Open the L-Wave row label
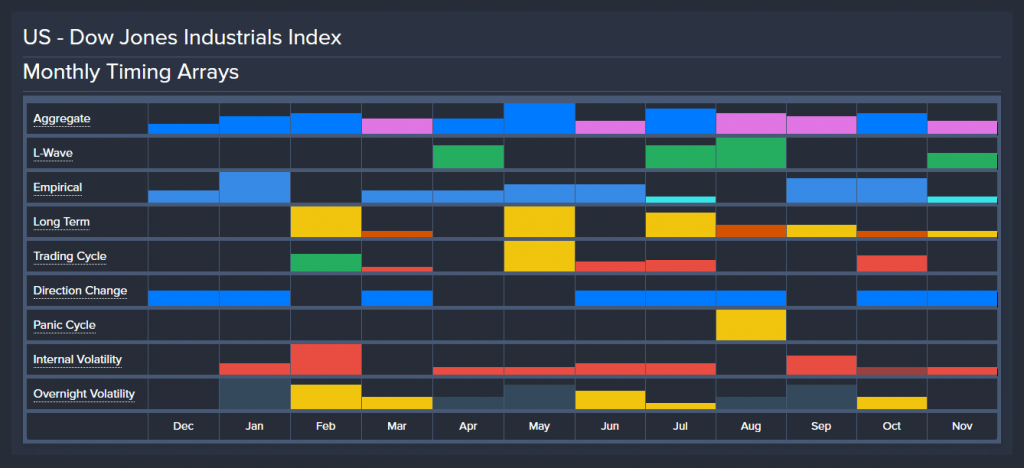This screenshot has width=1024, height=468. coord(53,153)
